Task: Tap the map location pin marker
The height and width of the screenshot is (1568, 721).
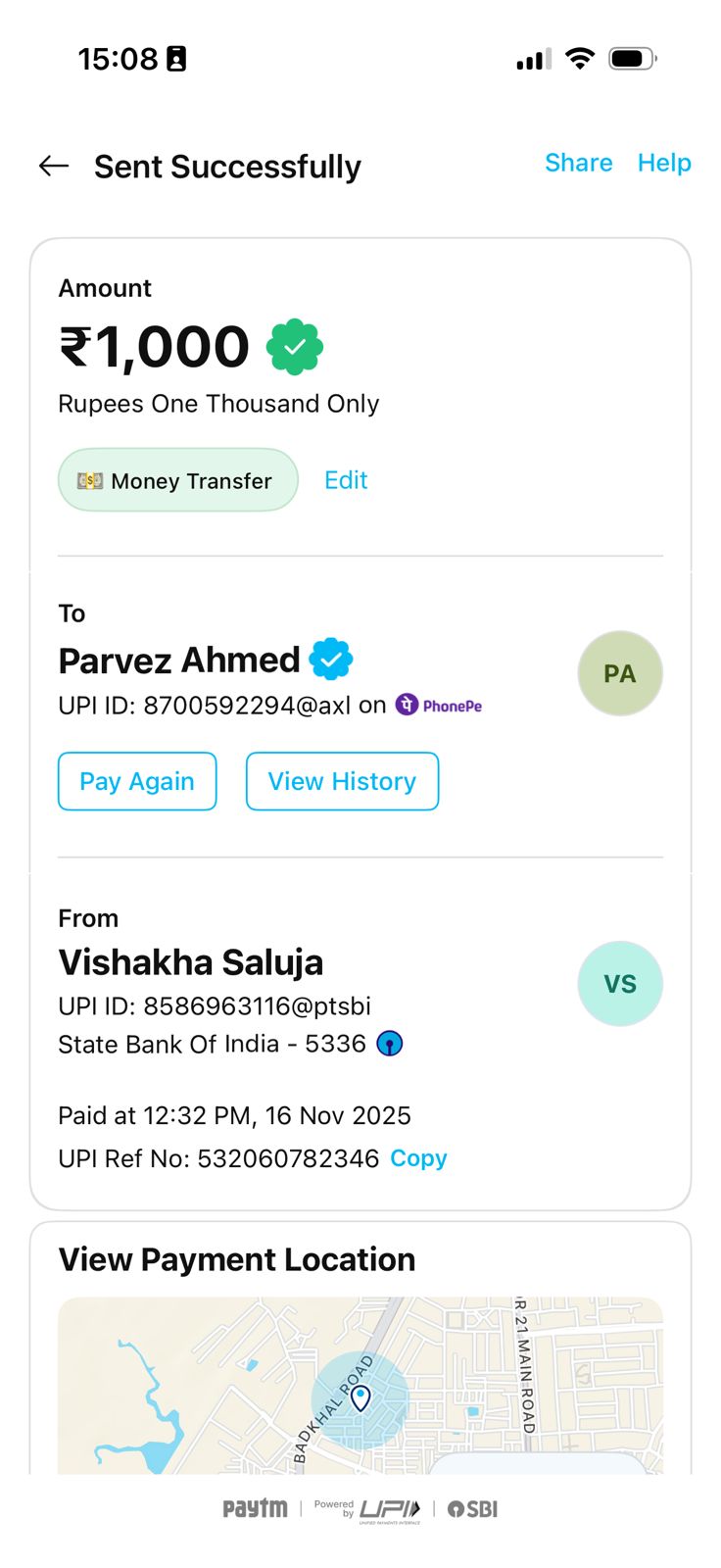Action: coord(360,1397)
